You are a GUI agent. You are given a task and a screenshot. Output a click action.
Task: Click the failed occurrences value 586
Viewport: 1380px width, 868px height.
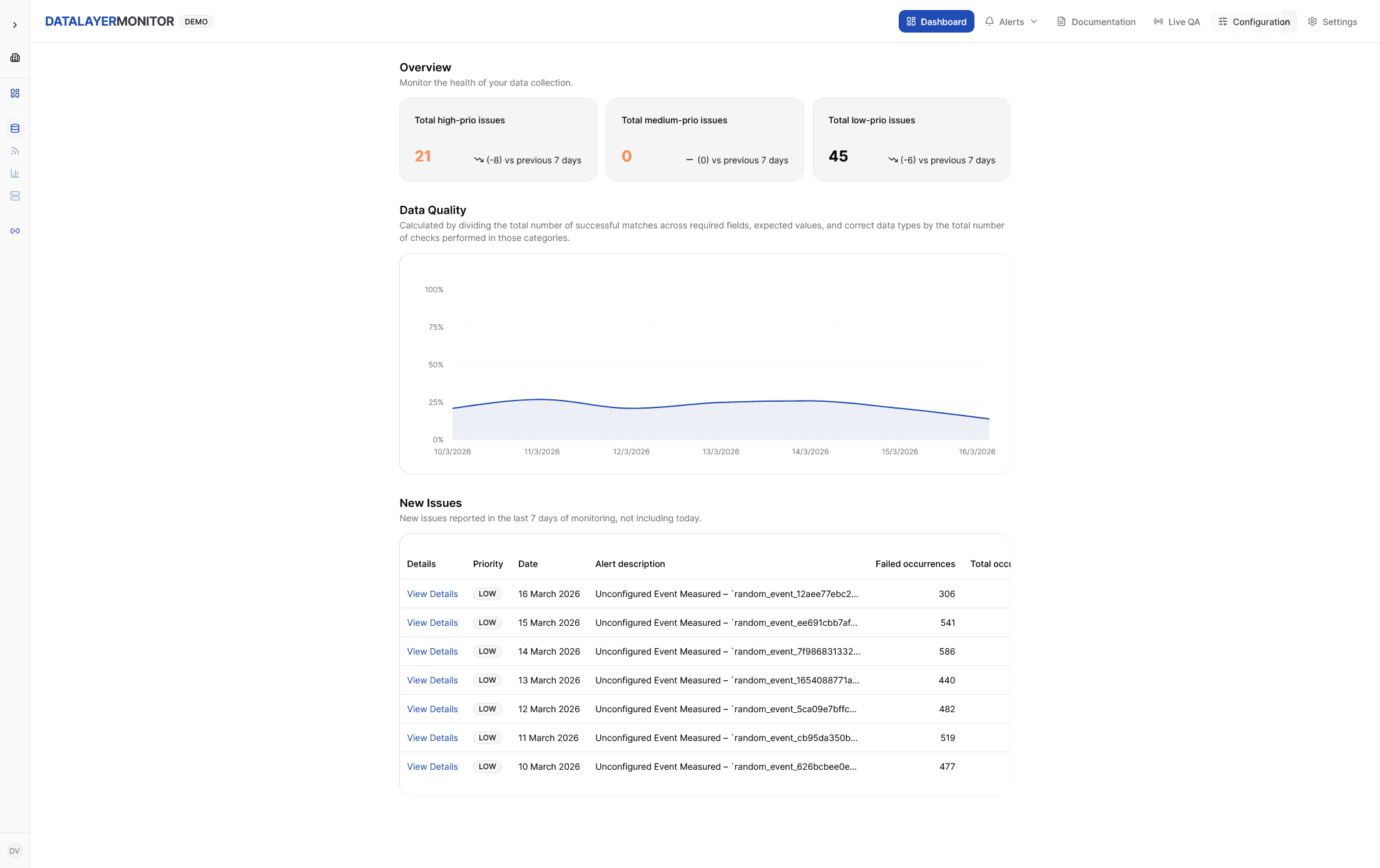click(x=947, y=651)
